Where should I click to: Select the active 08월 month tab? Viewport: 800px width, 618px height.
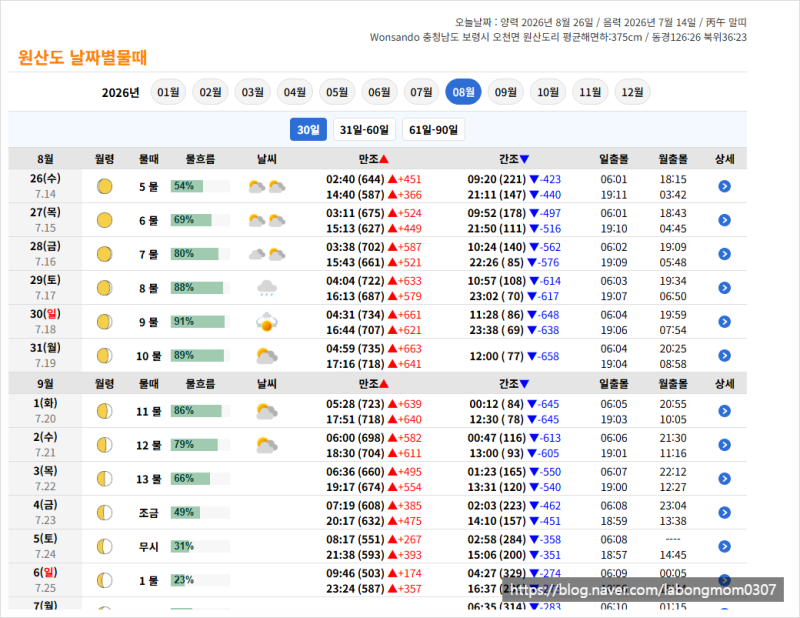point(463,92)
